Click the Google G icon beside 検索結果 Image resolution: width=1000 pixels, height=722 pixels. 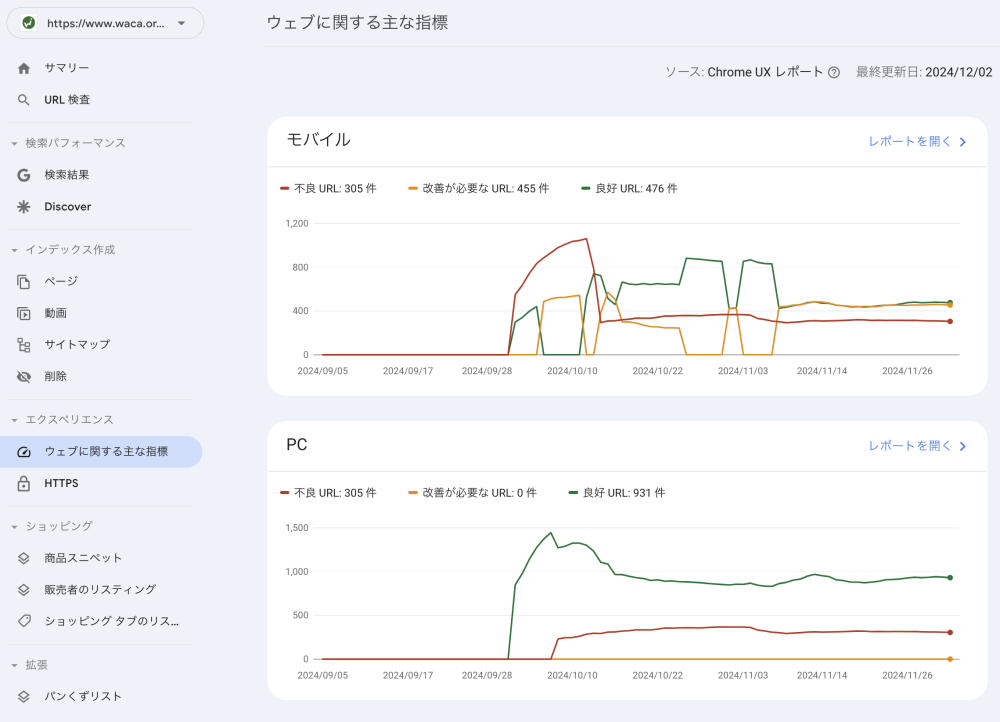(x=24, y=175)
